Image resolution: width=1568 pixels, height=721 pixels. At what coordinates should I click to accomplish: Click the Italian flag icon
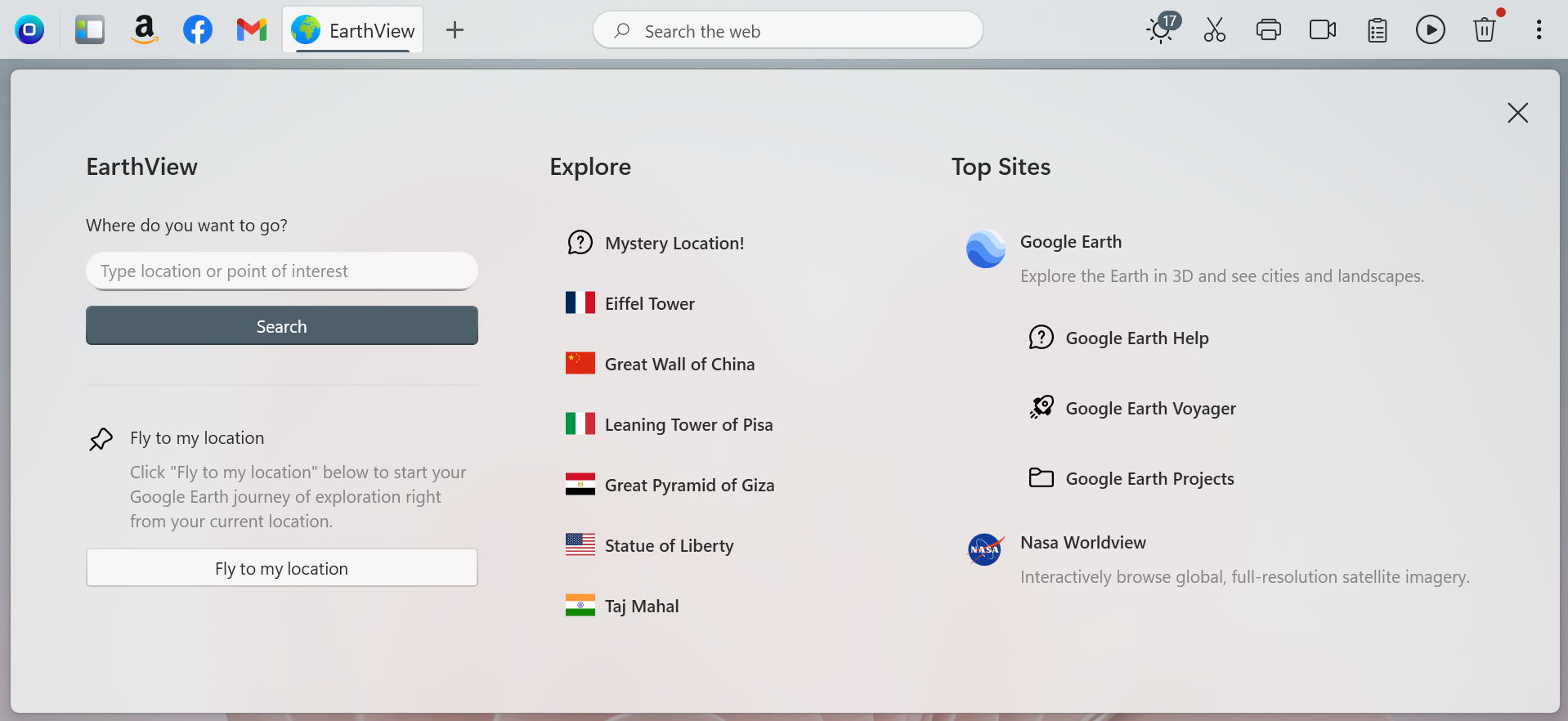(x=580, y=424)
